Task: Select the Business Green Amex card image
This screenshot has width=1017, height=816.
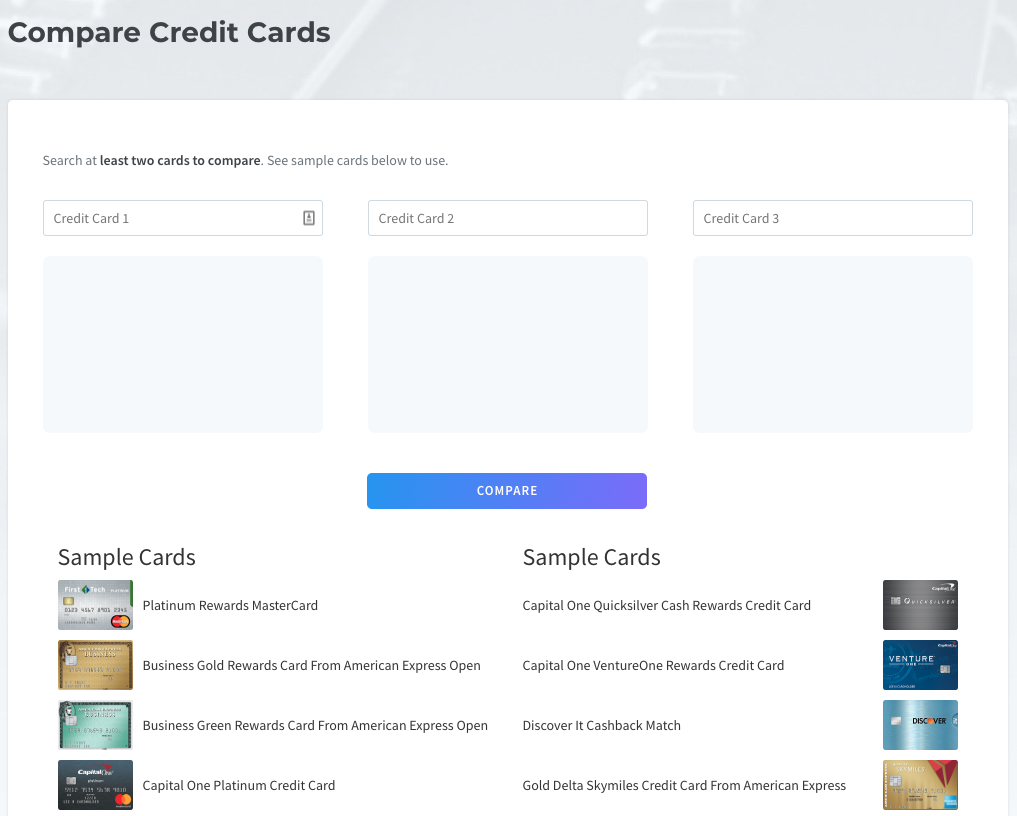Action: click(95, 725)
